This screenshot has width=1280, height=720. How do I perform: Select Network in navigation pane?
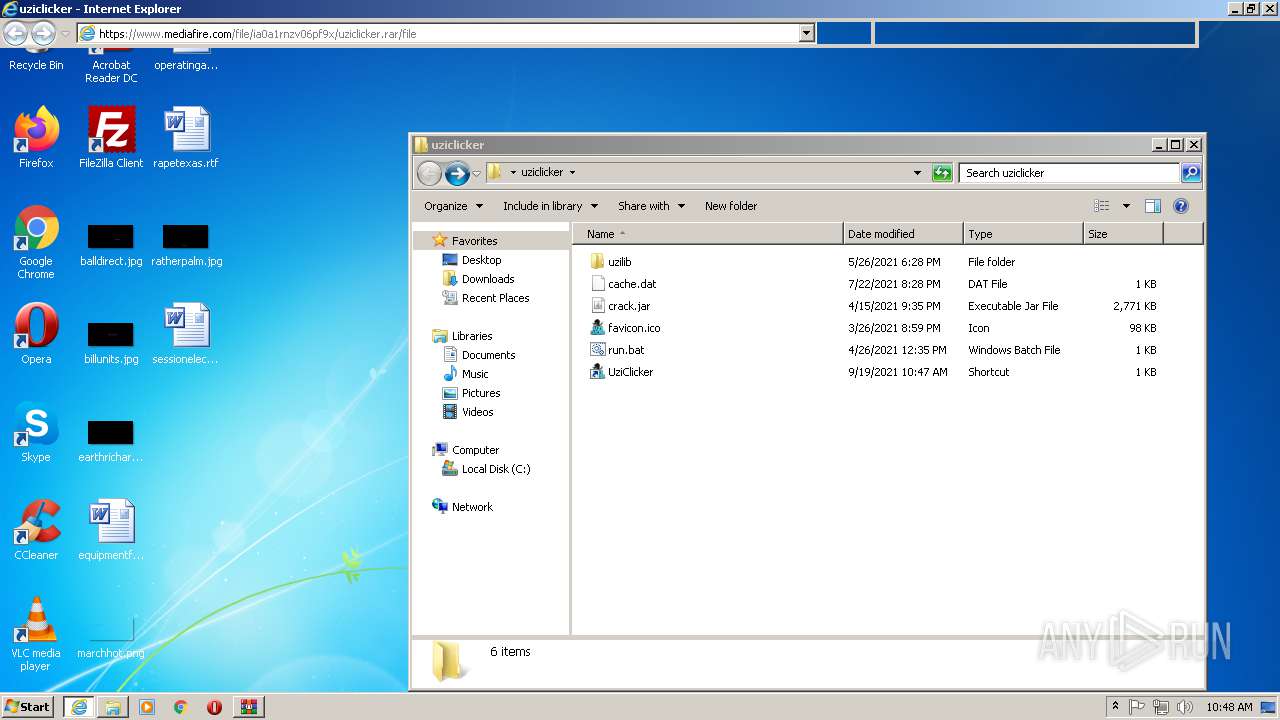472,507
